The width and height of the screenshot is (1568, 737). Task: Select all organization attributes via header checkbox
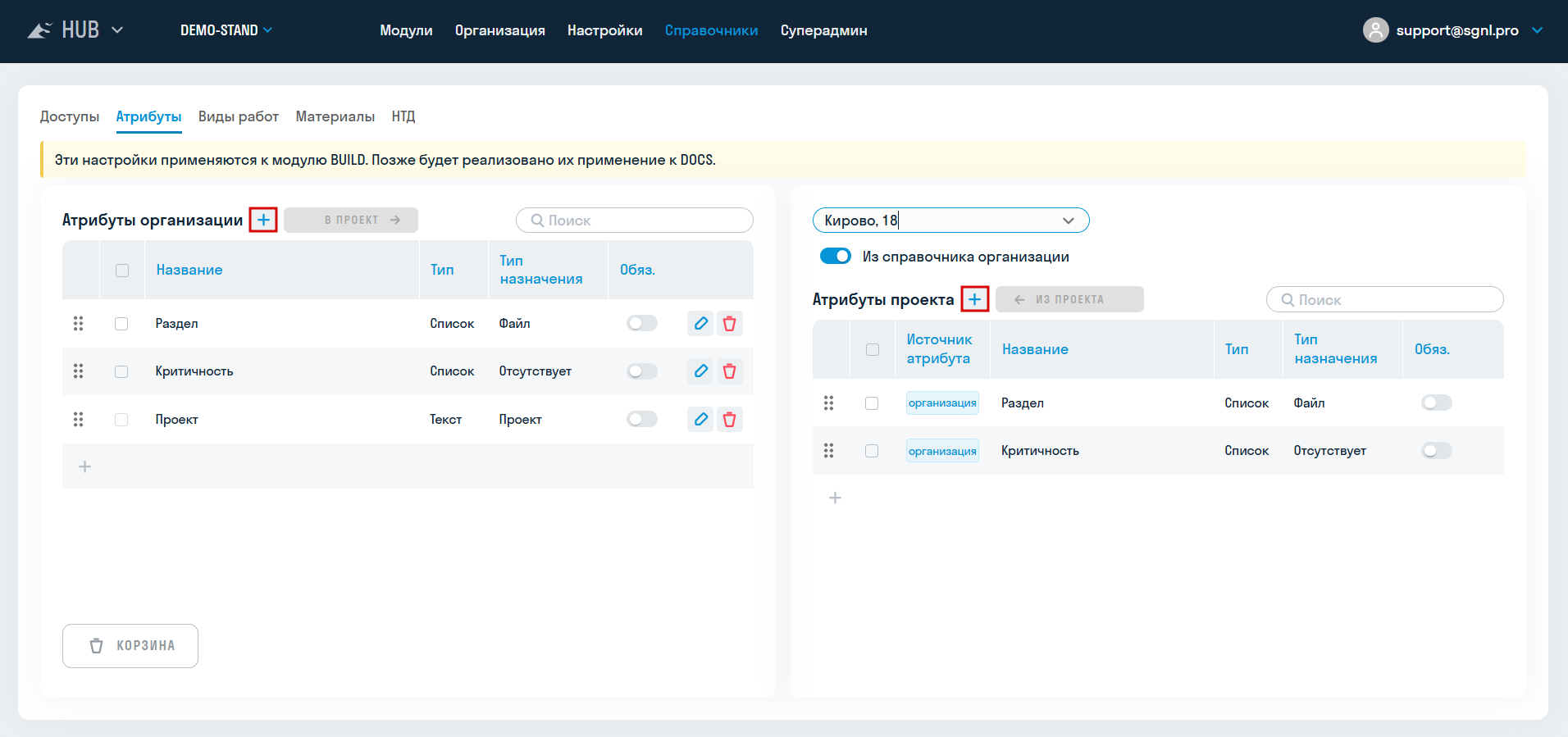point(122,271)
